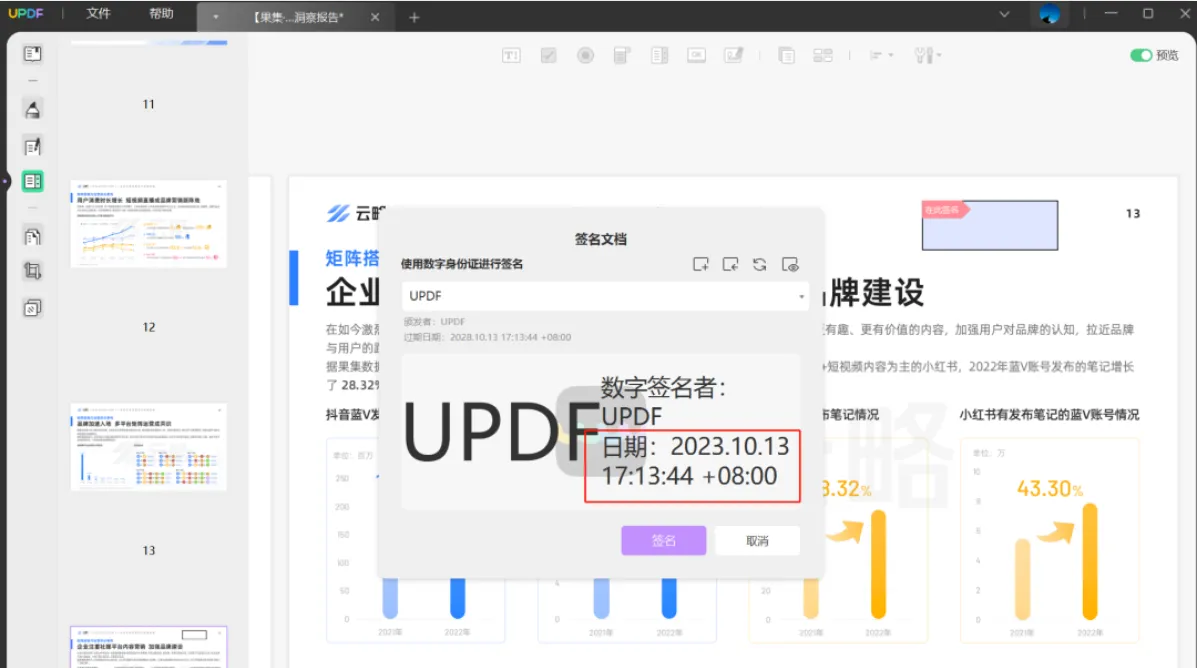Image resolution: width=1197 pixels, height=668 pixels.
Task: Open the Reader mode icon in sidebar
Action: point(32,54)
